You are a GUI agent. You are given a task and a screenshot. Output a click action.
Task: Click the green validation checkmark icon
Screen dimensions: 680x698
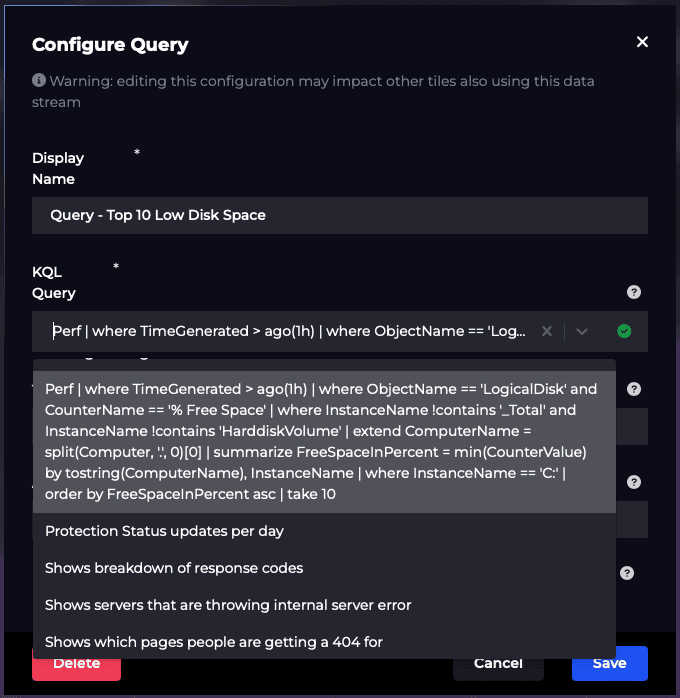pos(624,331)
